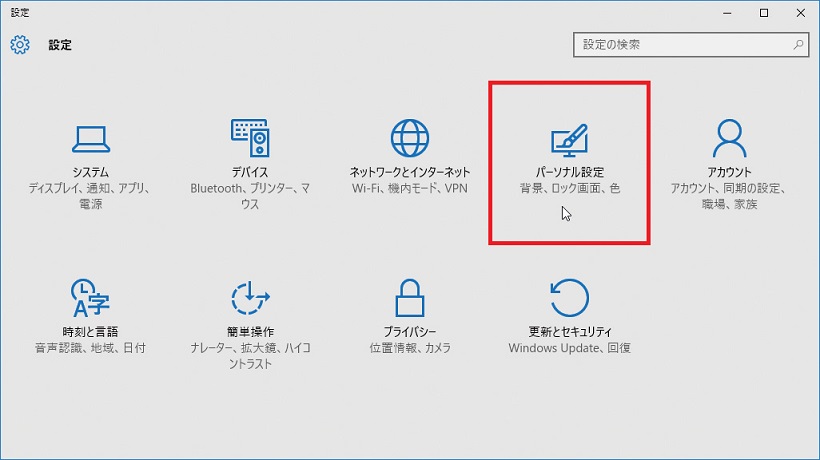820x460 pixels.
Task: Click the '背景、ロック画面、色' description
Action: (x=570, y=188)
